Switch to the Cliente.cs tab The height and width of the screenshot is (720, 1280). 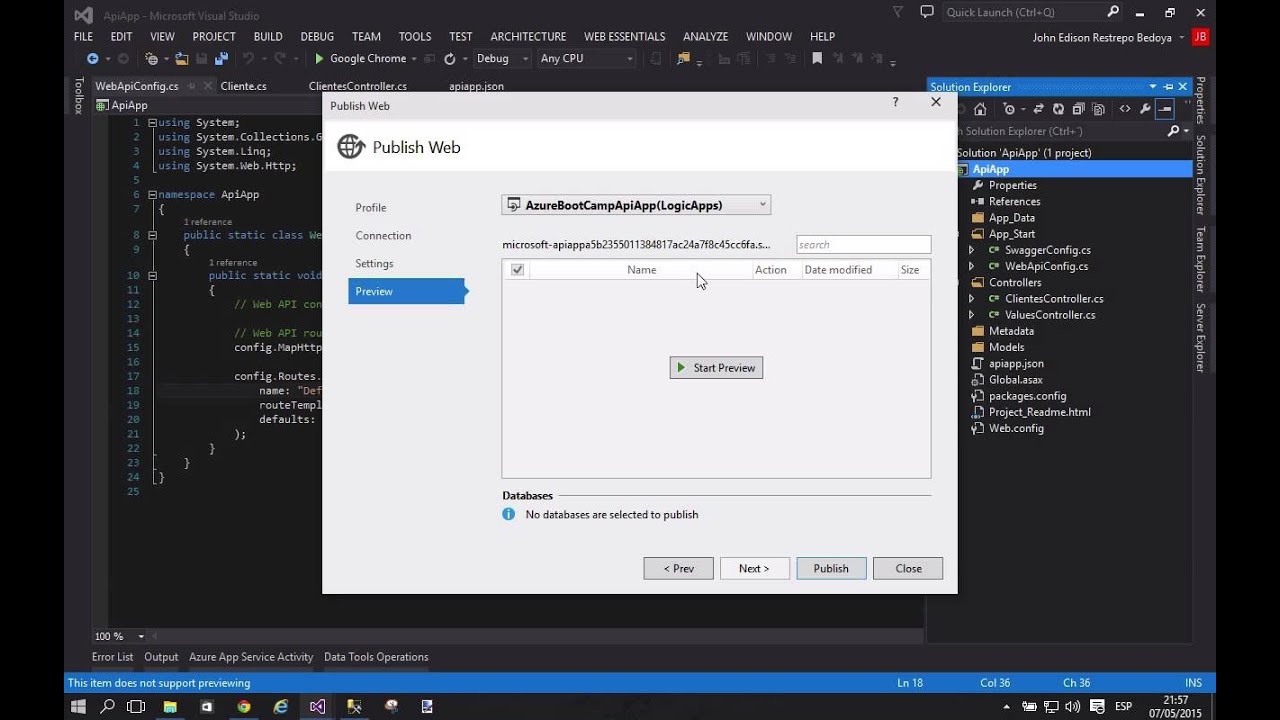(x=243, y=86)
